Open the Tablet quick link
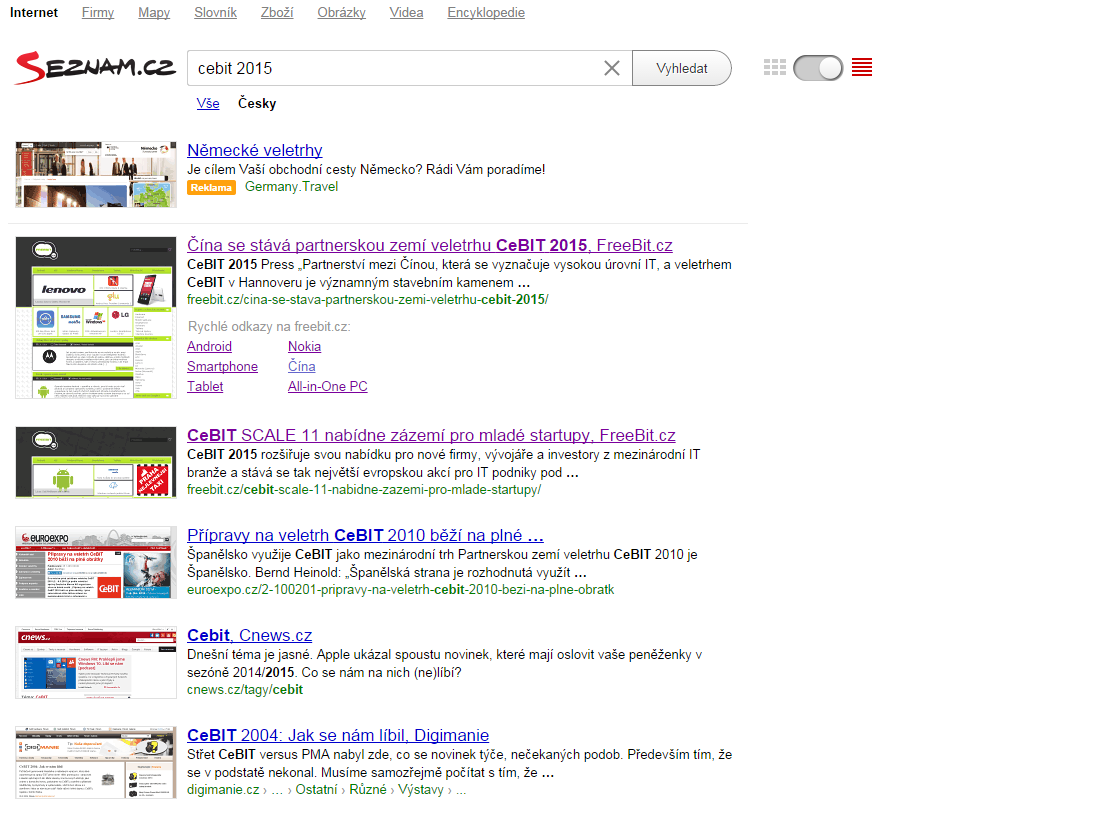 205,387
